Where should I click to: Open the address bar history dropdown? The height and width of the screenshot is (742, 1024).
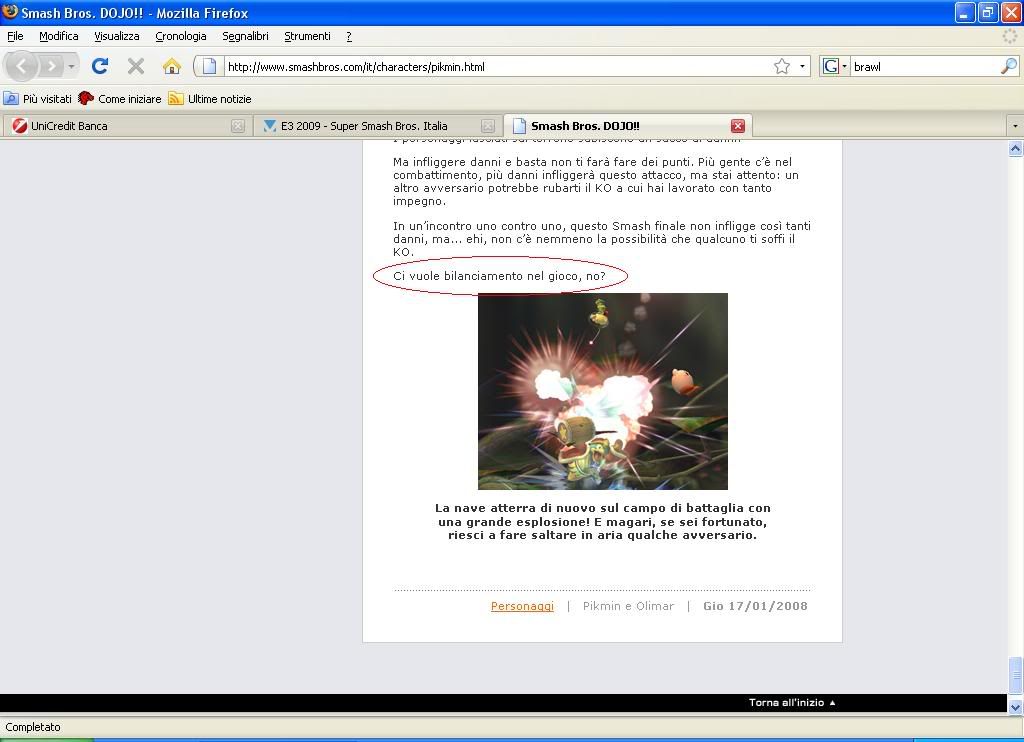click(803, 66)
